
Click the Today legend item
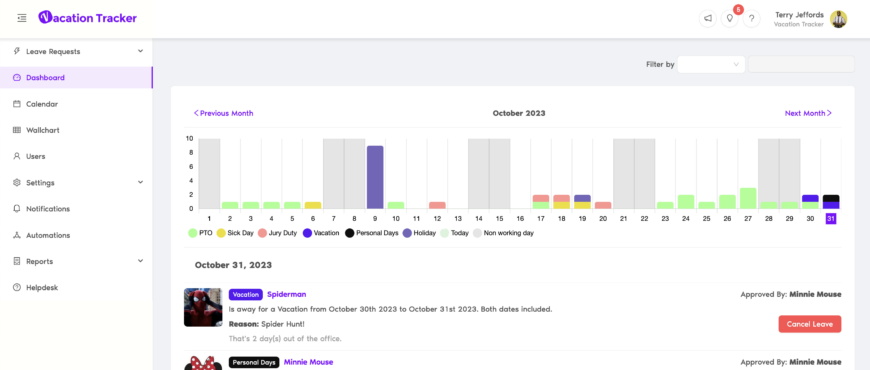(x=454, y=233)
